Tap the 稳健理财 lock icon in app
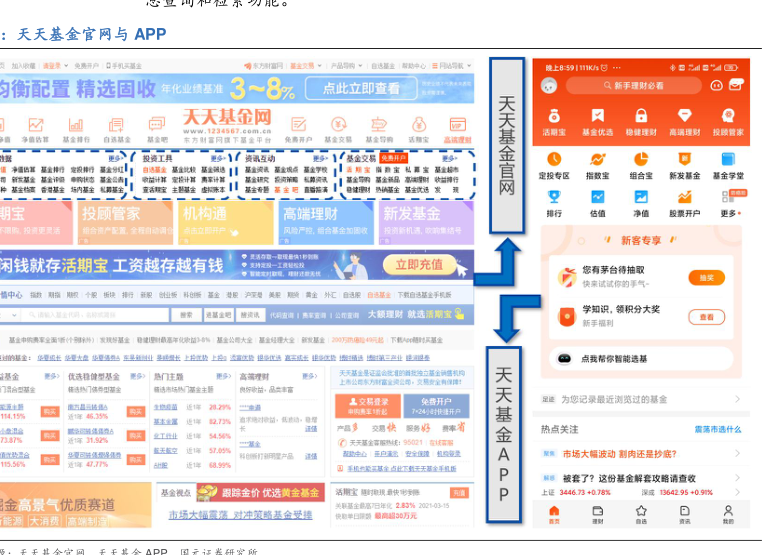 point(641,116)
